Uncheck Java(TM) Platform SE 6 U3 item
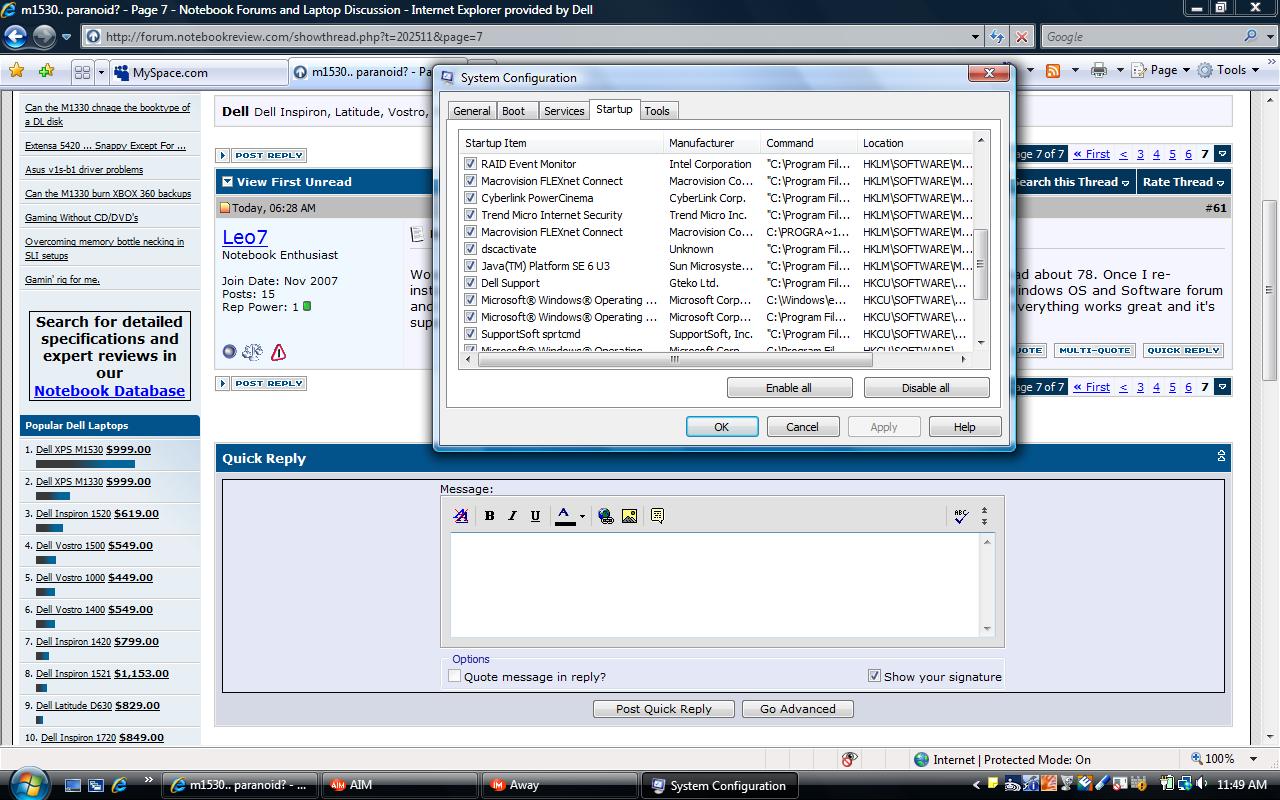Screen dimensions: 1280x800 click(470, 266)
